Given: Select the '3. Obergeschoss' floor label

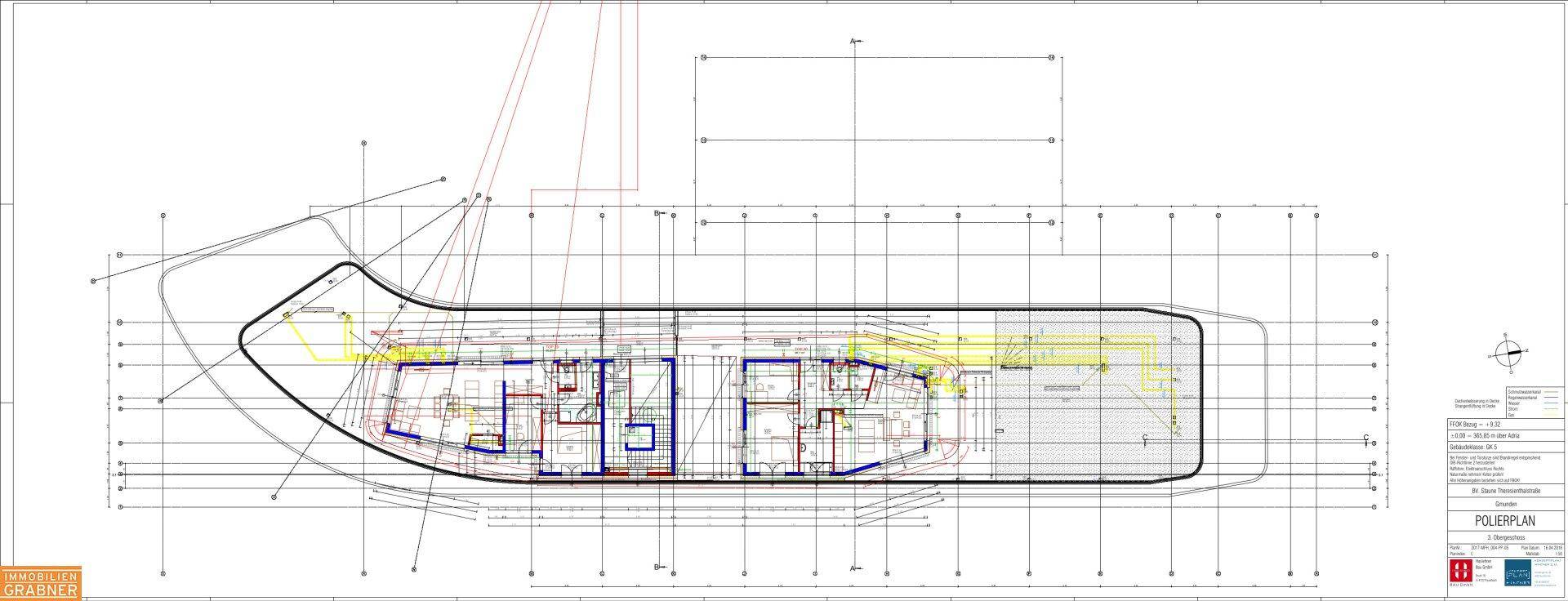Looking at the screenshot, I should [1505, 538].
